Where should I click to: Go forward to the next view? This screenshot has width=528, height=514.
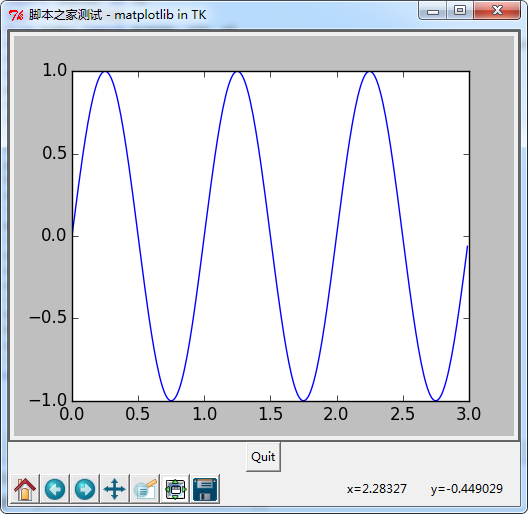click(85, 489)
